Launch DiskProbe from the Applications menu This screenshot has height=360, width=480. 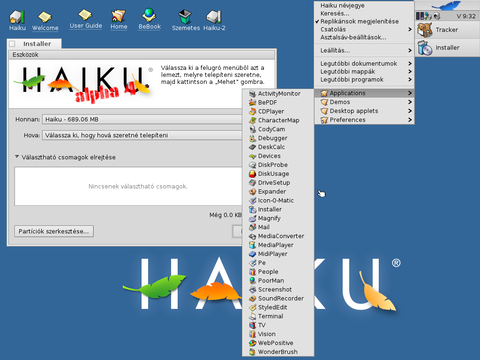(x=278, y=165)
